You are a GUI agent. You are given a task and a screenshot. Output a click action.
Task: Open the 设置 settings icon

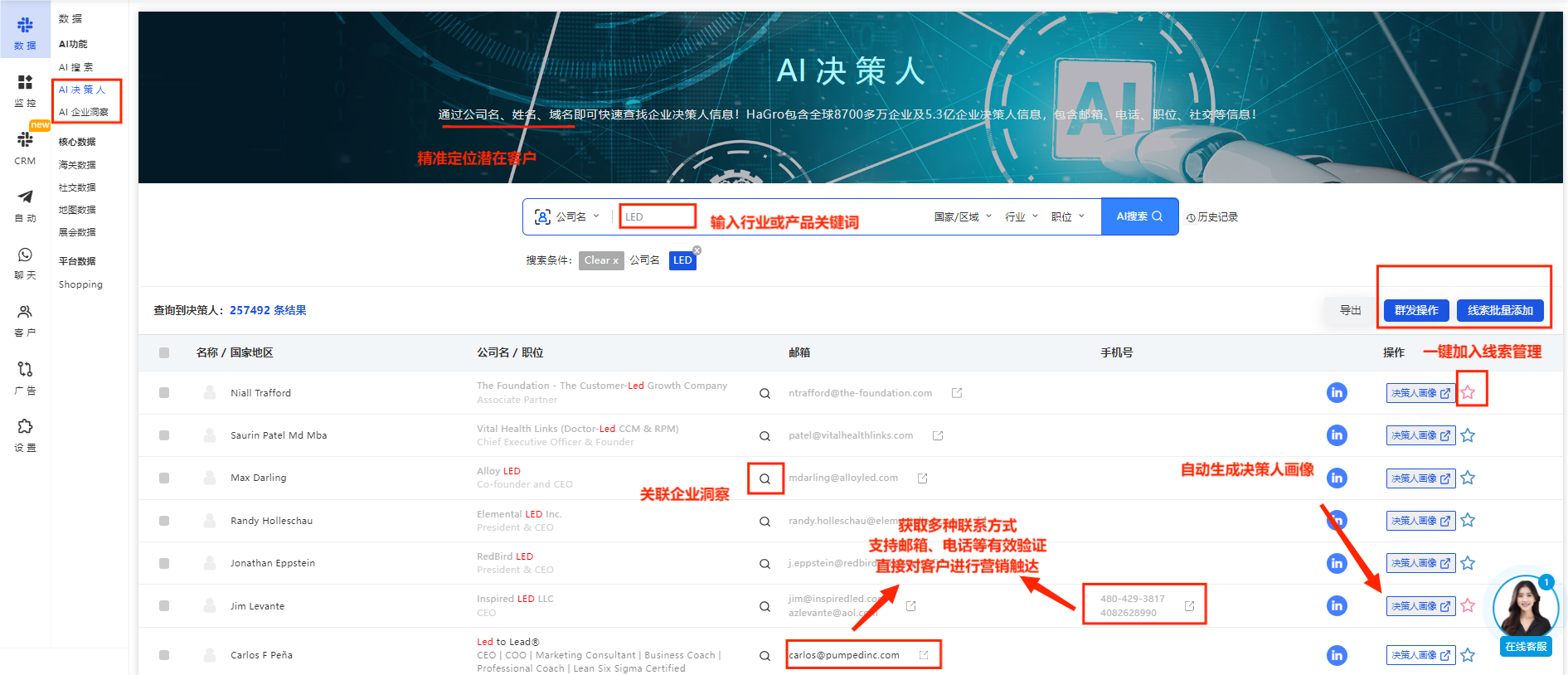tap(25, 435)
